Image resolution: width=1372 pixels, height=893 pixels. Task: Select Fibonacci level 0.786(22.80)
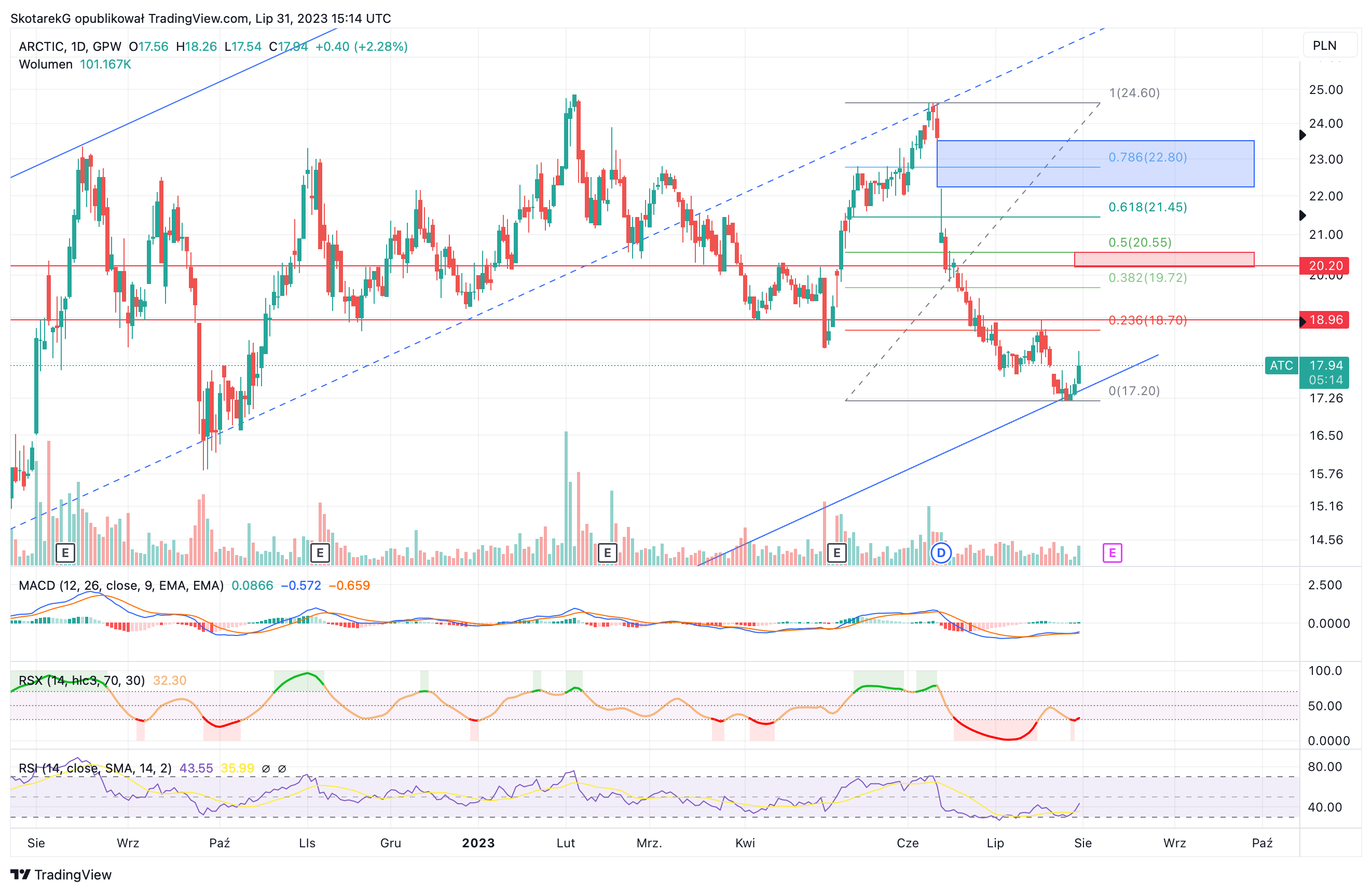coord(1147,157)
